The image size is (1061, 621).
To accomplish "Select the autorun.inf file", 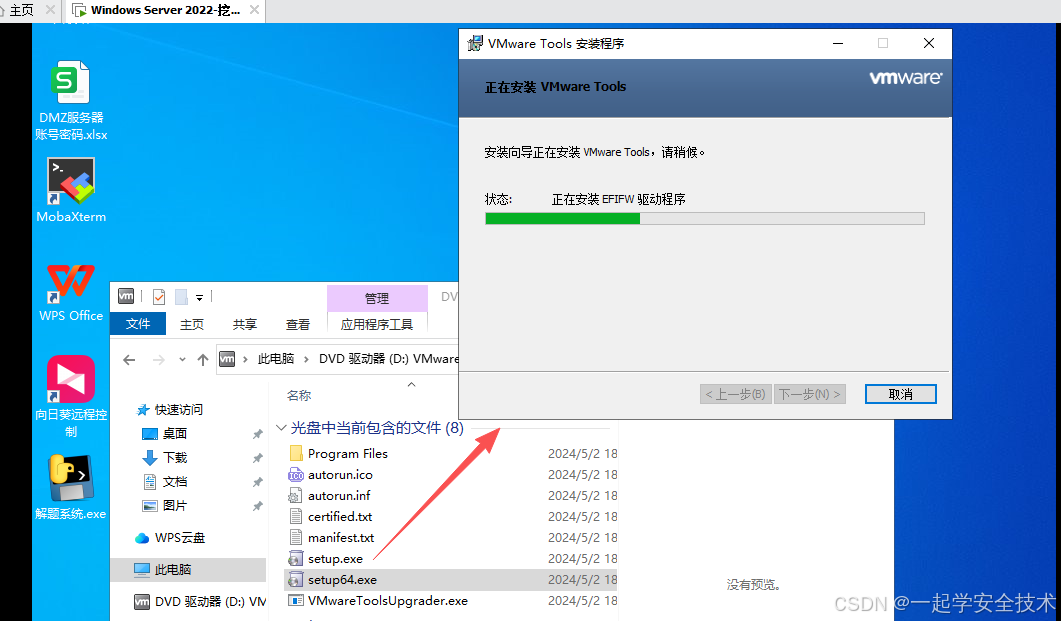I will [x=339, y=496].
